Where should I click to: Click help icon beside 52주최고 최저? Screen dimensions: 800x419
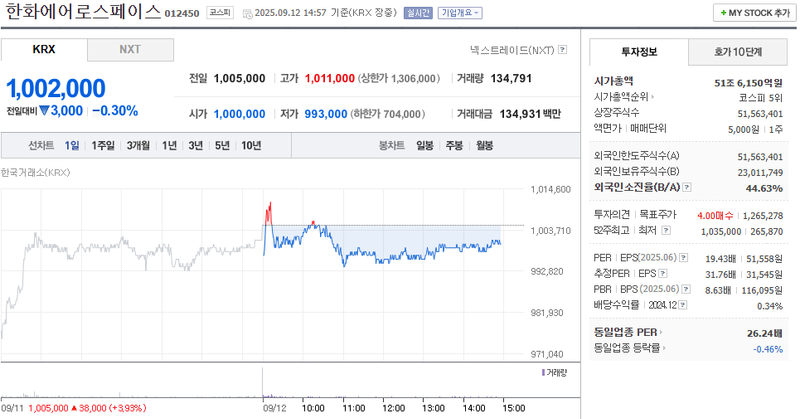pyautogui.click(x=666, y=230)
